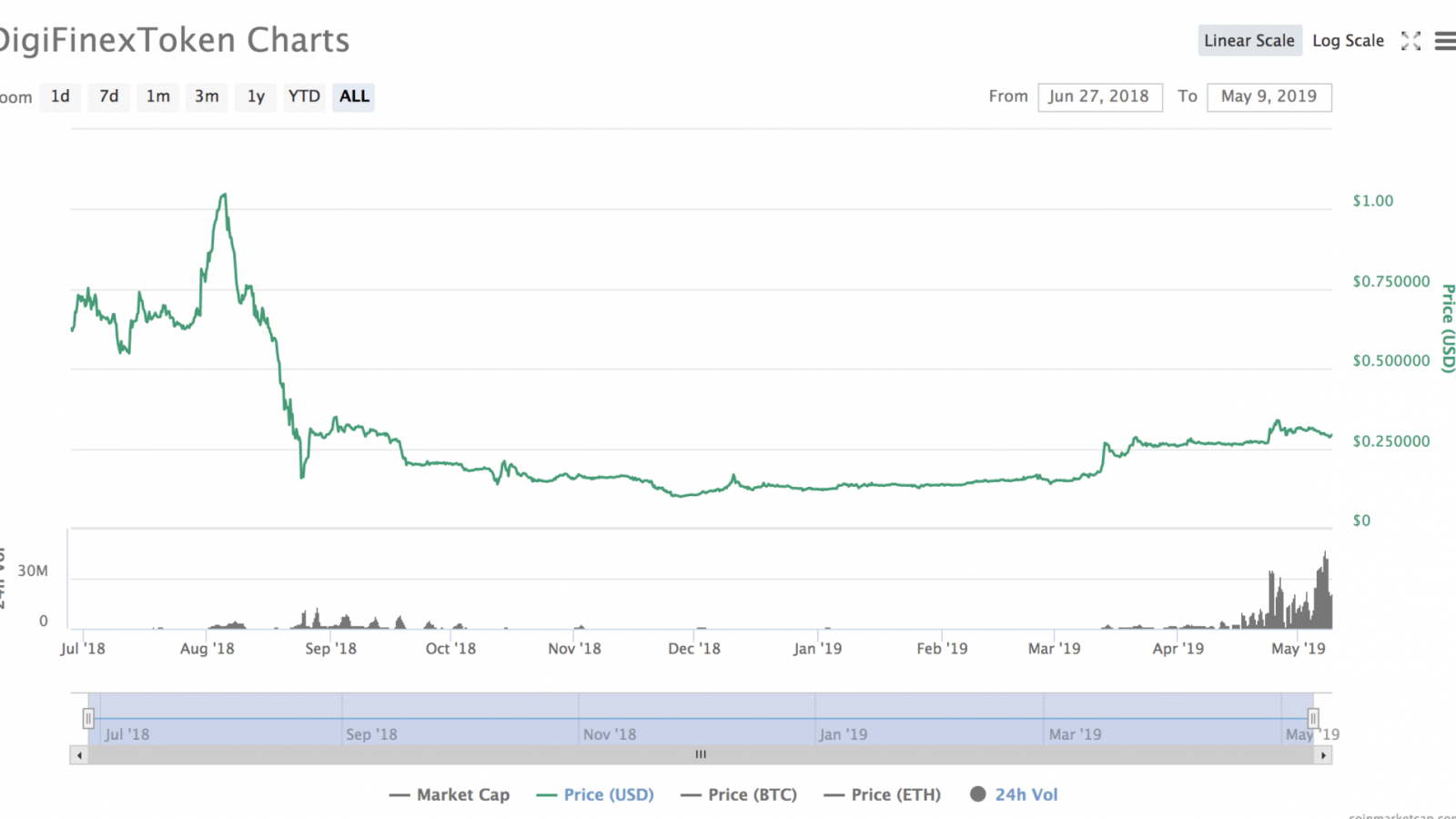Open fullscreen chart view icon

(x=1410, y=41)
